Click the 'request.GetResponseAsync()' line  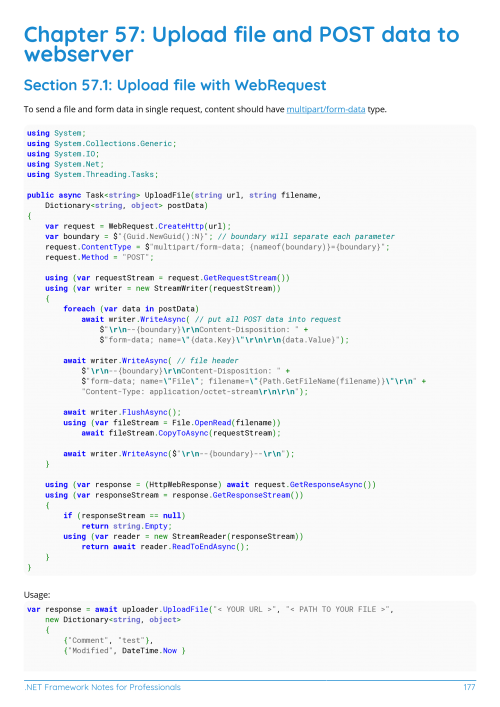(210, 485)
